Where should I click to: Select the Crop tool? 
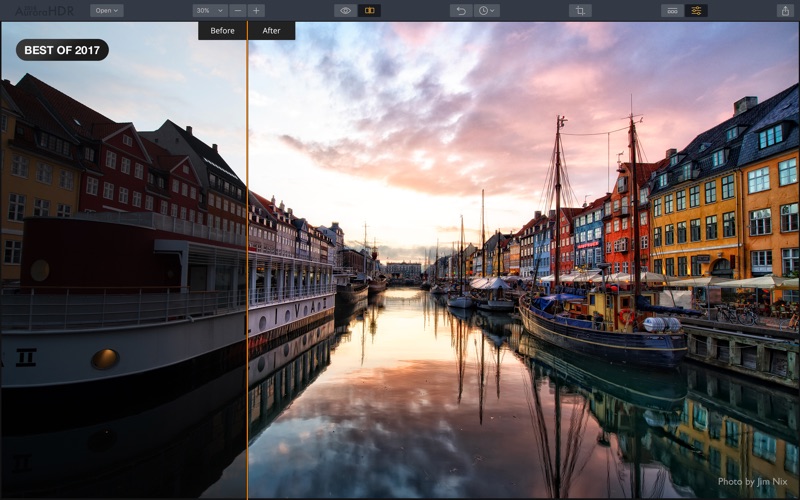tap(580, 11)
